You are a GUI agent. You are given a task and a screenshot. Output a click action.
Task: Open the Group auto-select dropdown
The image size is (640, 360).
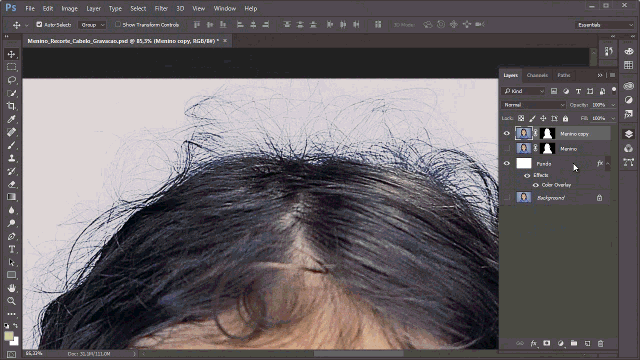pyautogui.click(x=92, y=25)
